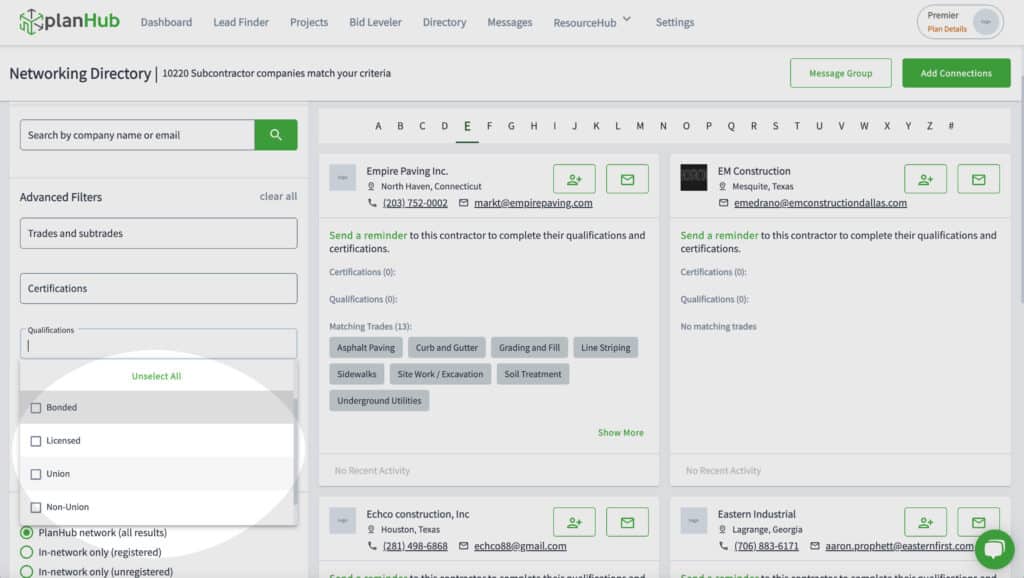Open the Trades and subtrades filter
1024x578 pixels.
(157, 233)
